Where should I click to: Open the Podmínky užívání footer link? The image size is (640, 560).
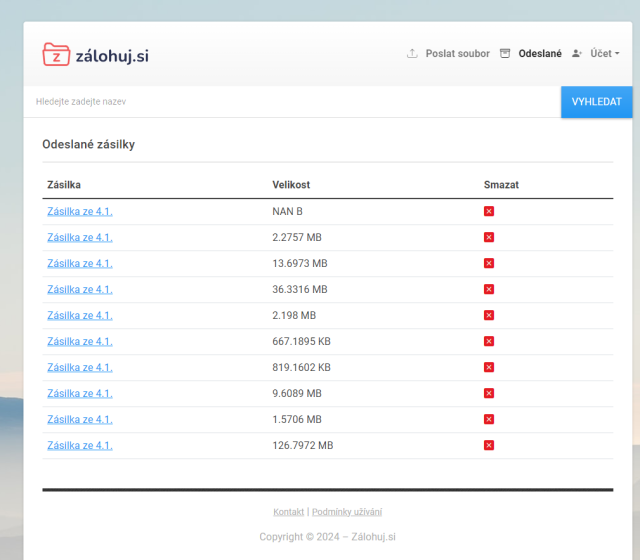click(347, 512)
